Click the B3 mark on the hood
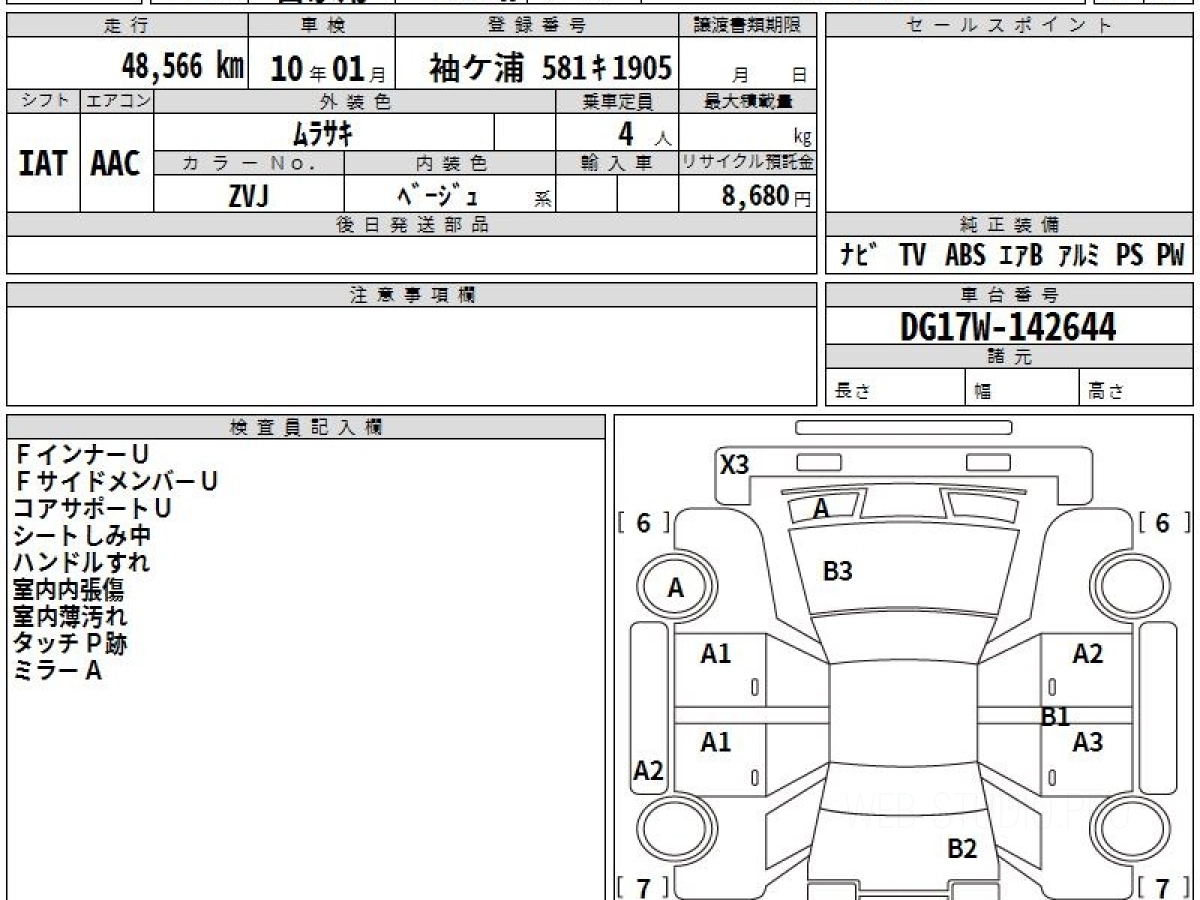Image resolution: width=1200 pixels, height=900 pixels. tap(837, 572)
